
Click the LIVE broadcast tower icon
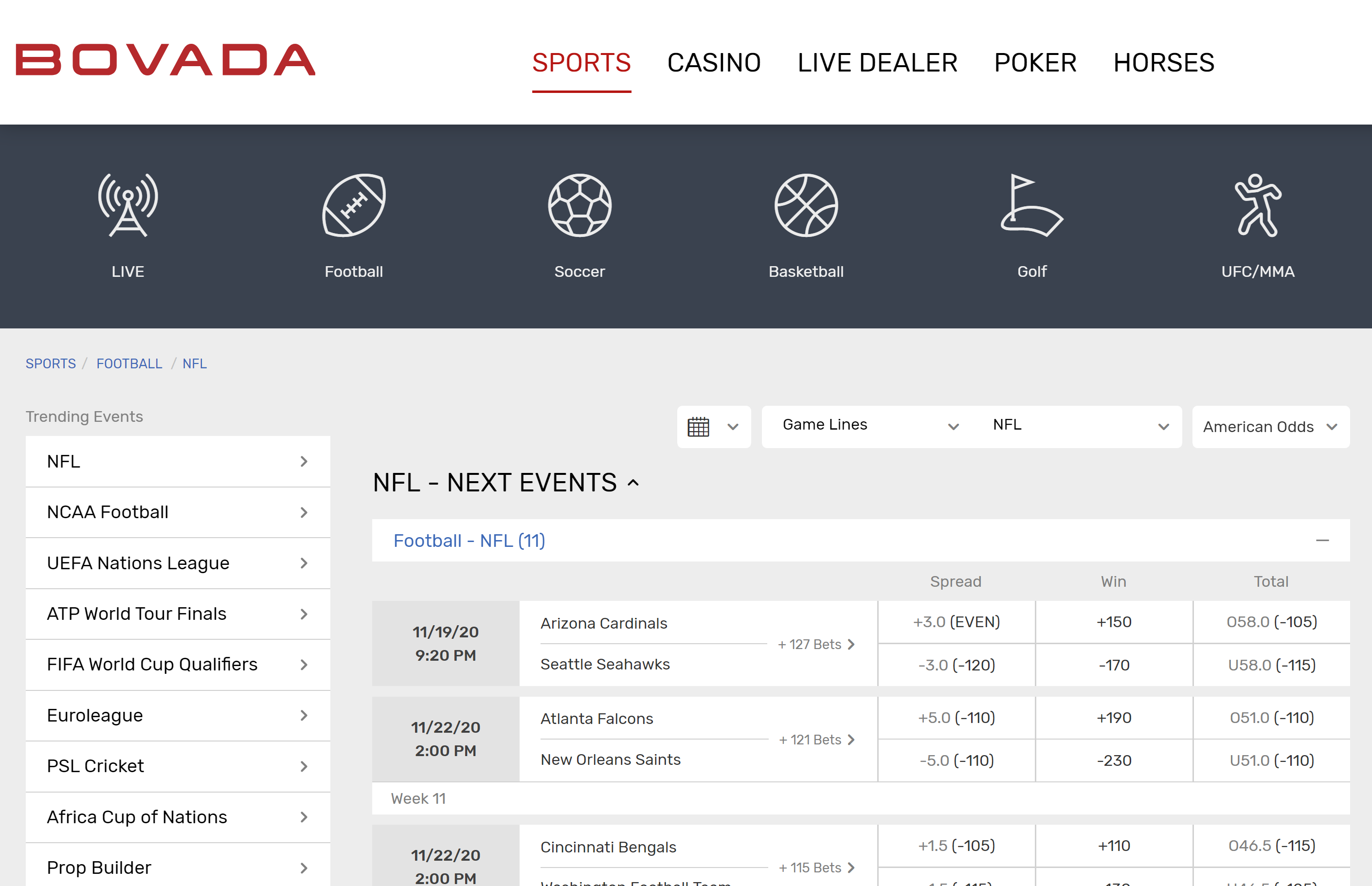[127, 205]
